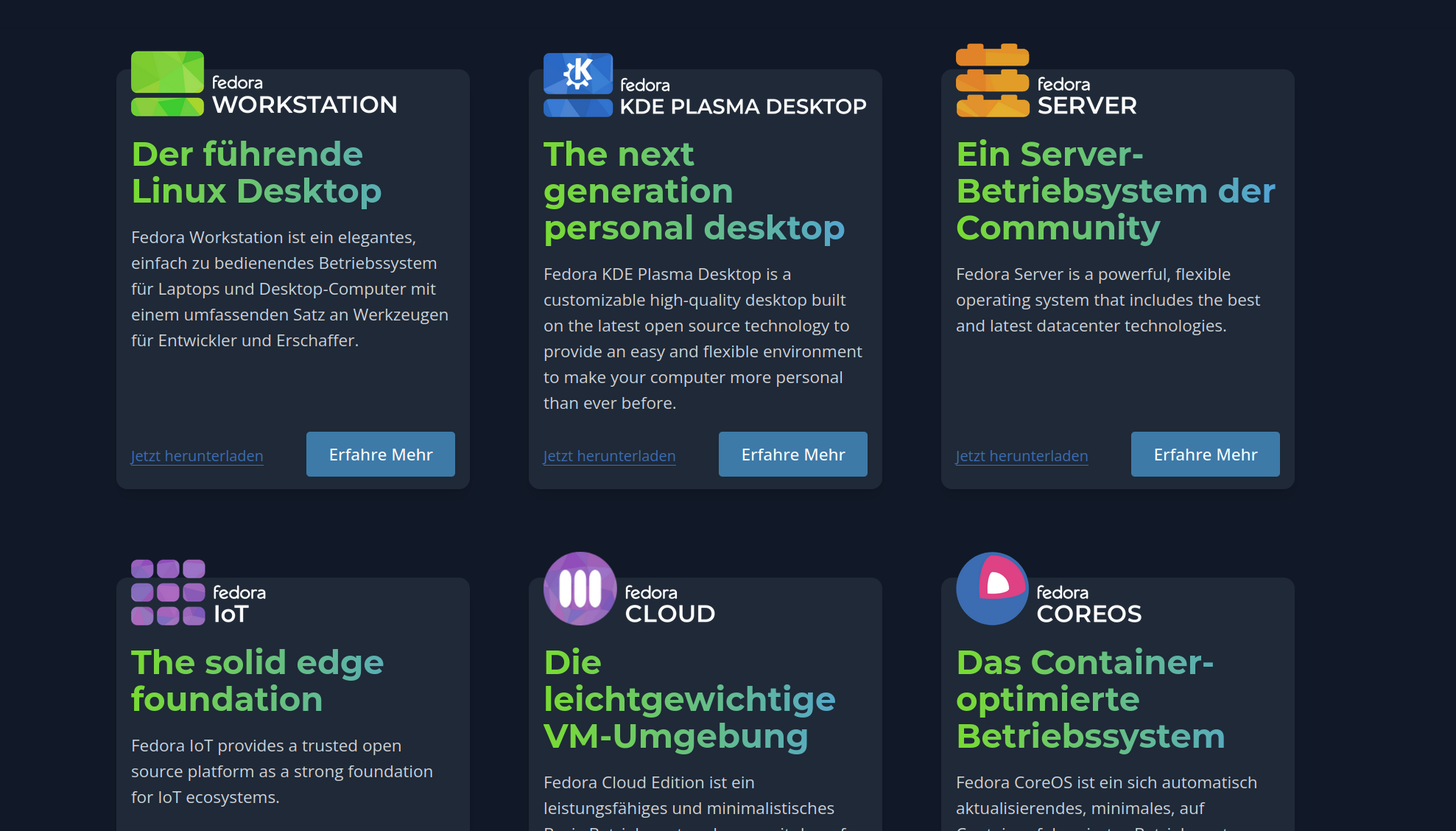Screen dimensions: 1456x831
Task: Click the orange Fedora Server stack icon
Action: coord(992,80)
